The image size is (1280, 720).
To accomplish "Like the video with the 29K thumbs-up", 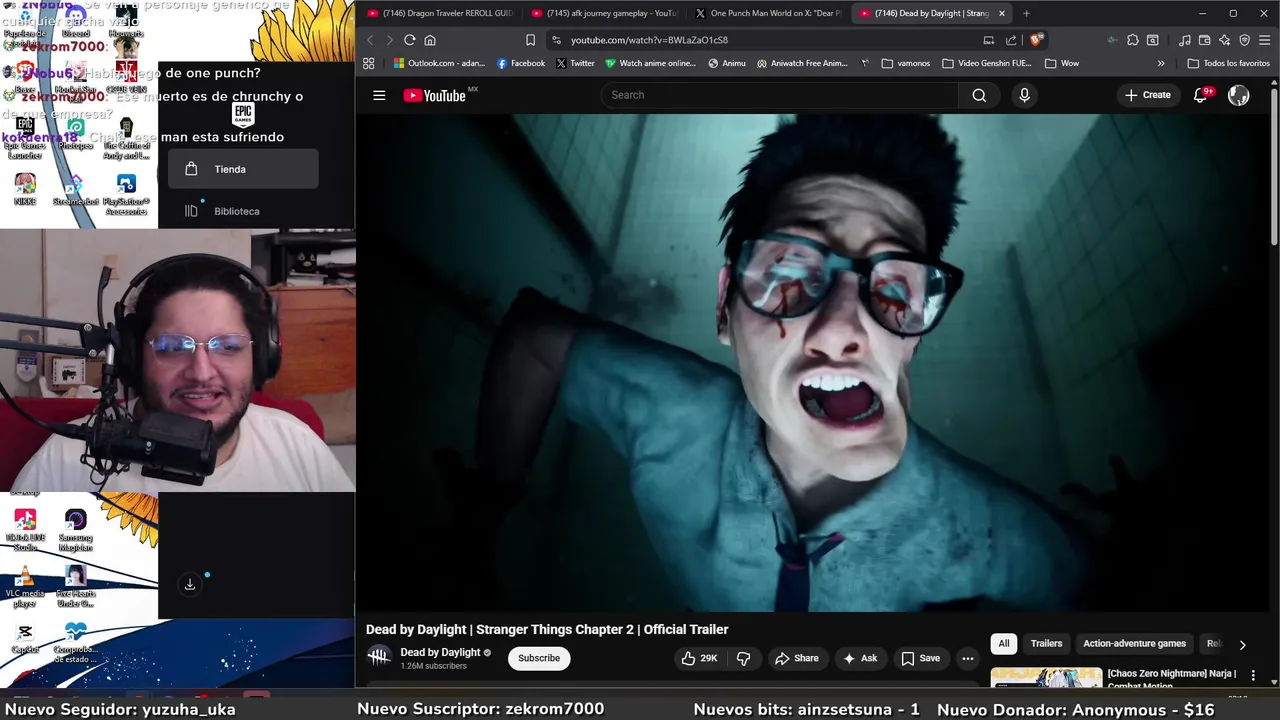I will click(x=699, y=658).
